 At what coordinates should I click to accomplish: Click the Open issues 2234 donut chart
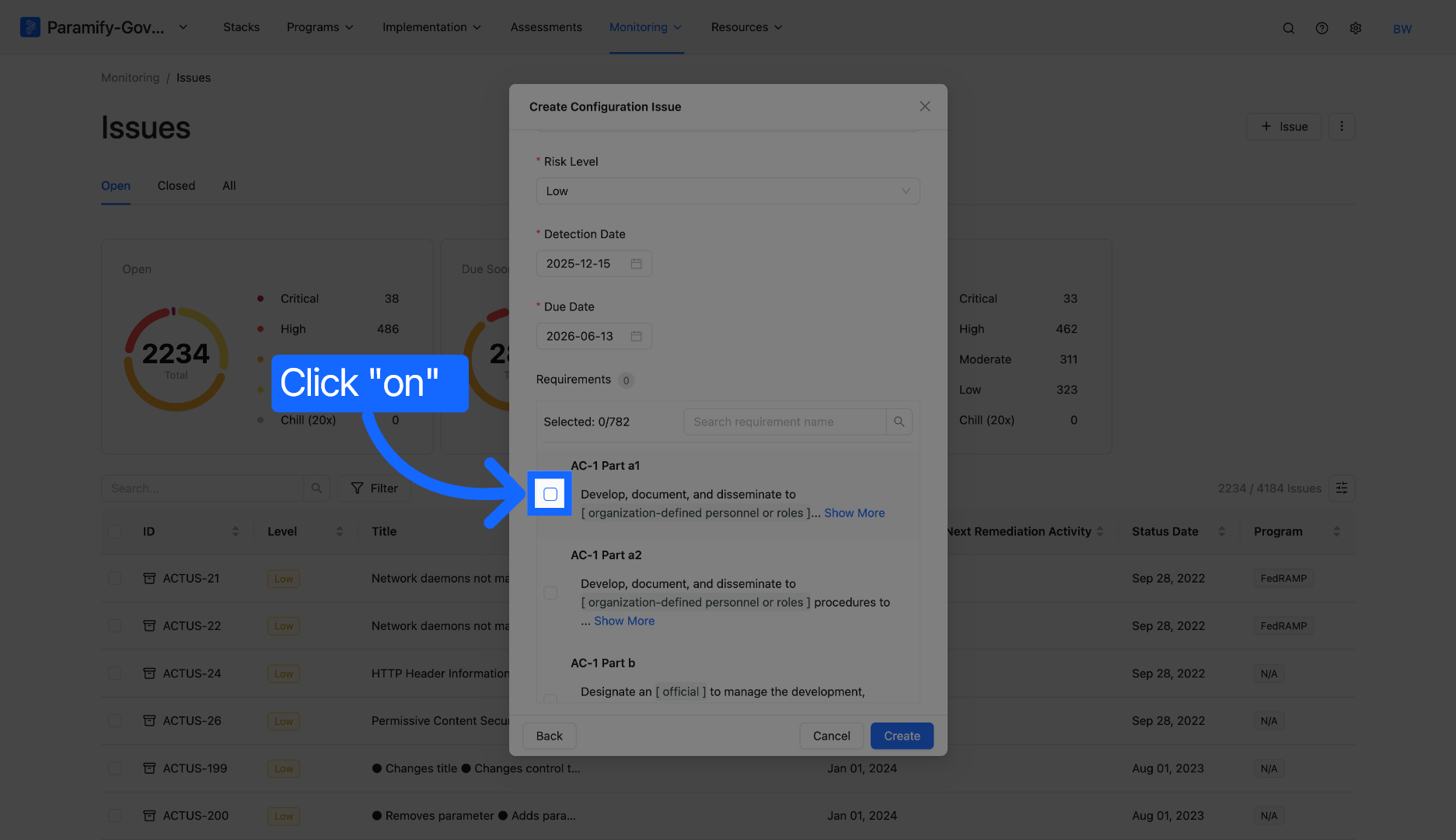pos(176,359)
